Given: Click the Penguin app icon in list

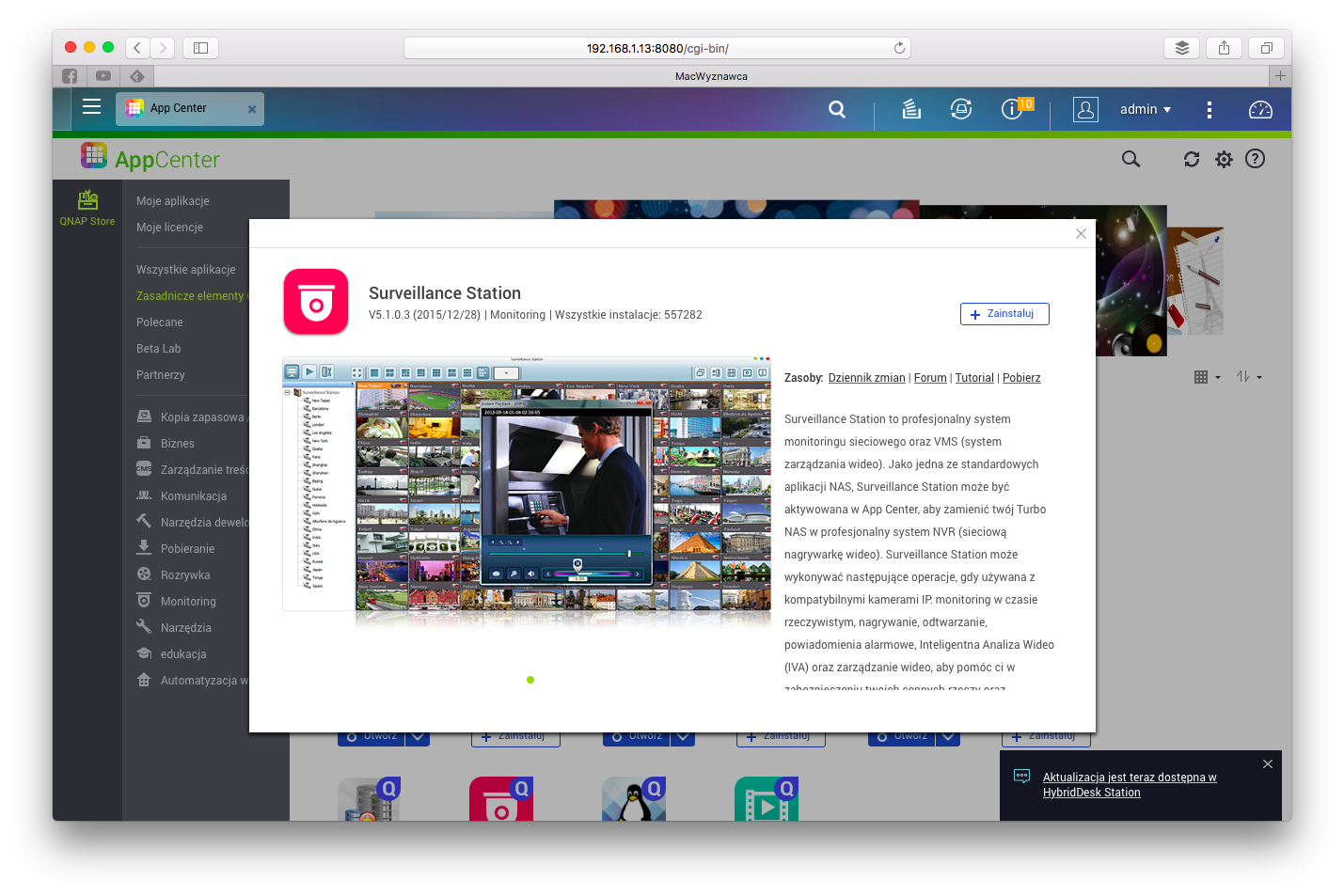Looking at the screenshot, I should pyautogui.click(x=634, y=799).
